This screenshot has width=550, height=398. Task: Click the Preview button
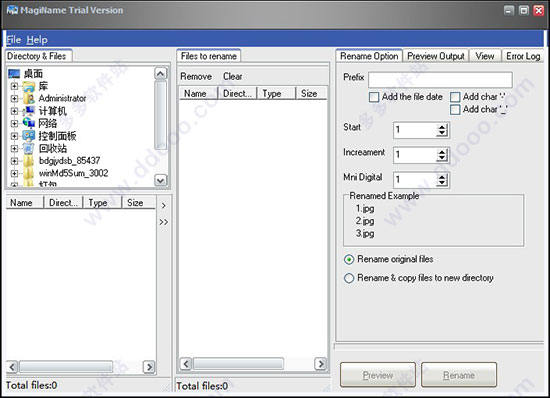tap(378, 375)
